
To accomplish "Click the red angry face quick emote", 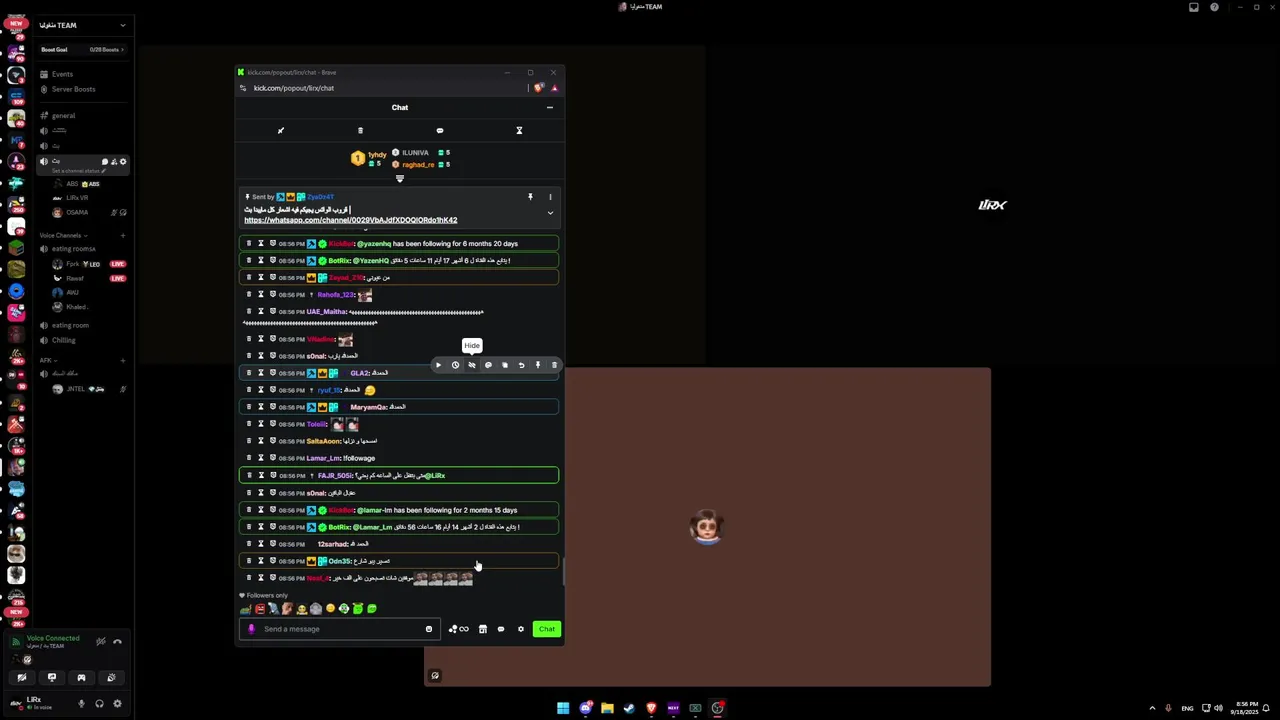I will coord(260,608).
